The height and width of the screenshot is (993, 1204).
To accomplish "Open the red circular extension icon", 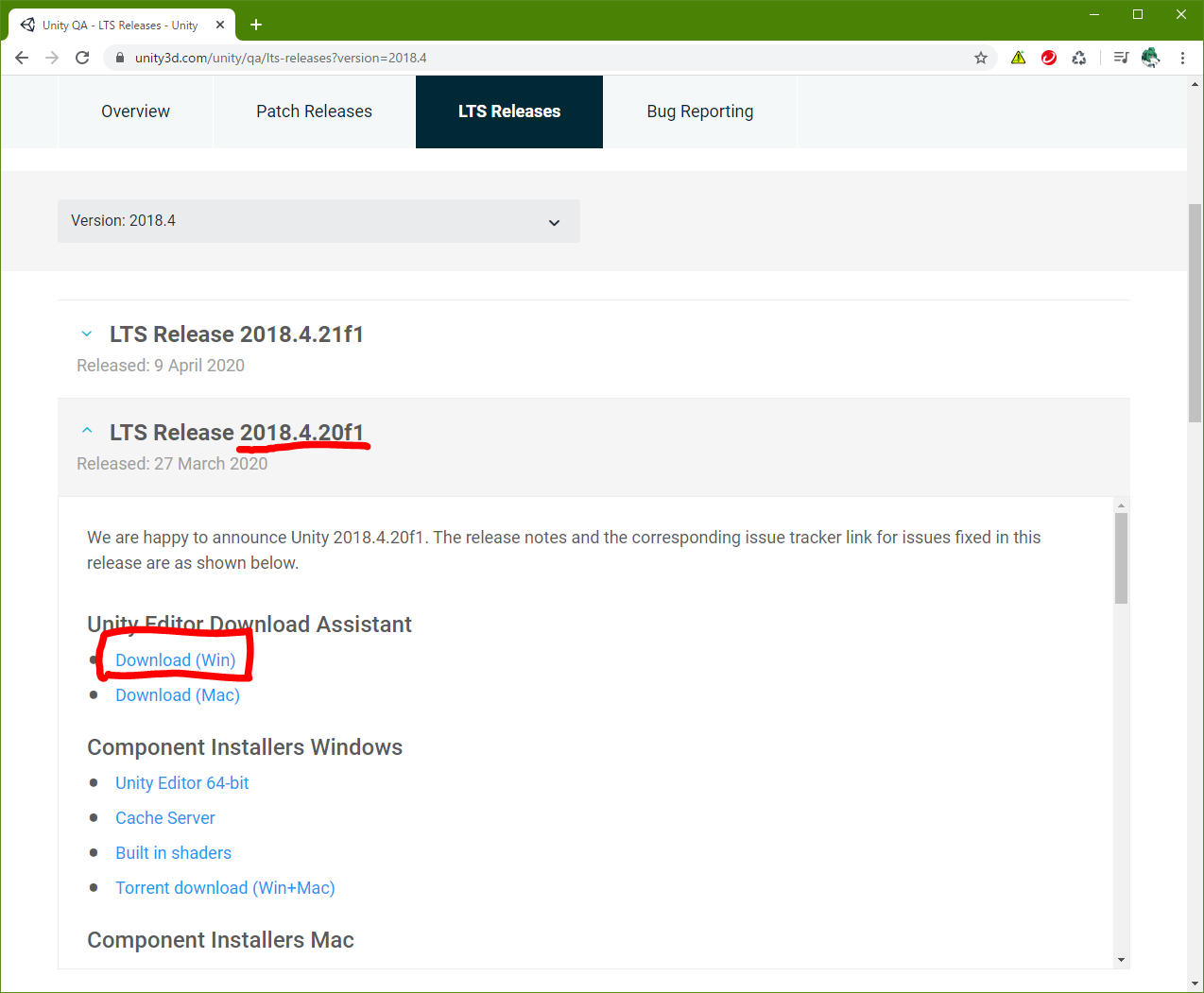I will pos(1048,58).
